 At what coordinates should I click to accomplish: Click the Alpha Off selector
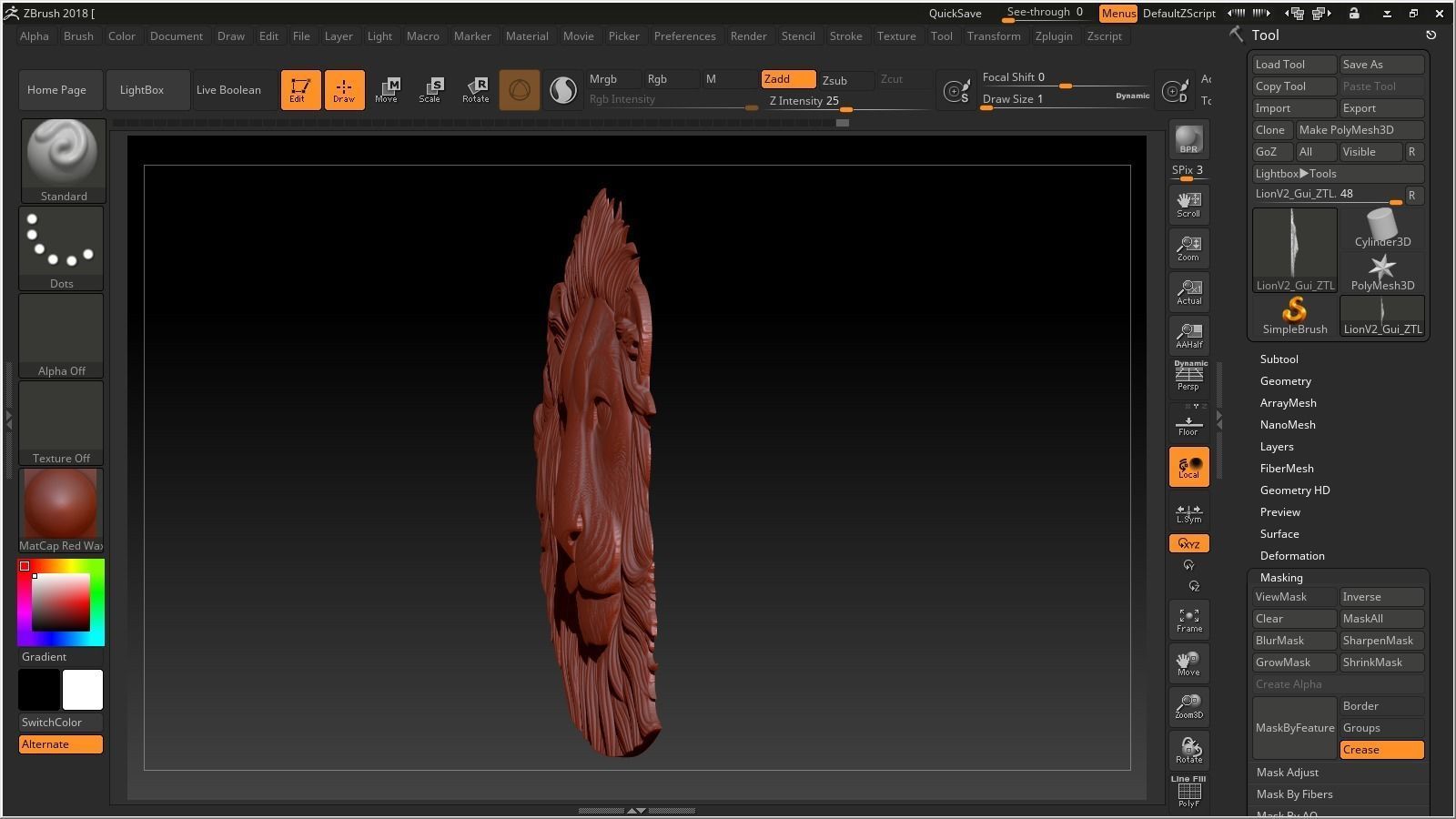[x=61, y=335]
